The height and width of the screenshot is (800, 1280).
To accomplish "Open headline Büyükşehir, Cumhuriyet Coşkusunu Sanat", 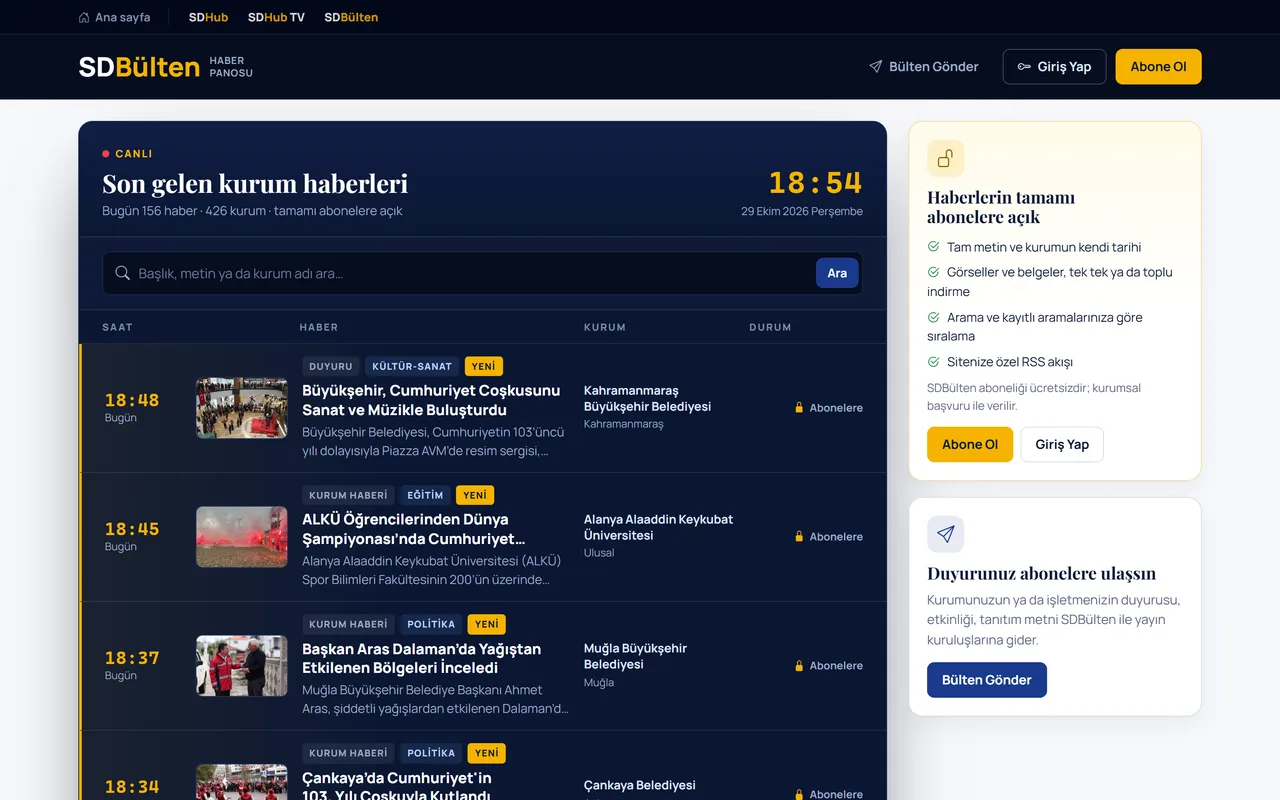I will point(431,400).
